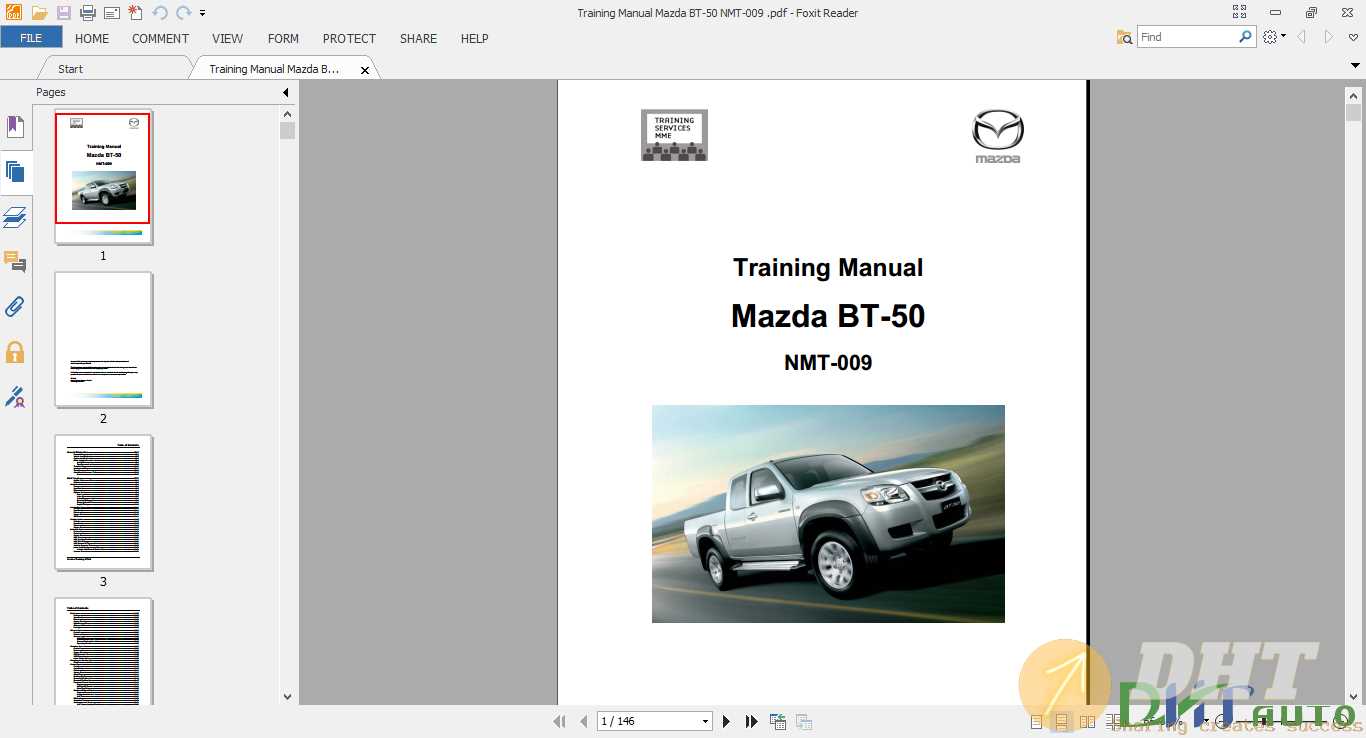Open the search settings gear icon
Screen dimensions: 1366x738
click(x=1270, y=37)
